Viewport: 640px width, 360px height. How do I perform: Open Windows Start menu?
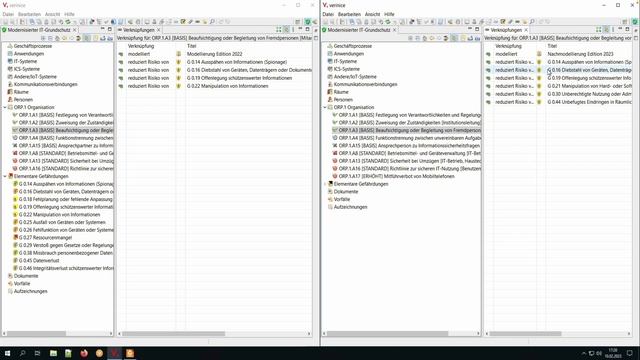pyautogui.click(x=7, y=353)
